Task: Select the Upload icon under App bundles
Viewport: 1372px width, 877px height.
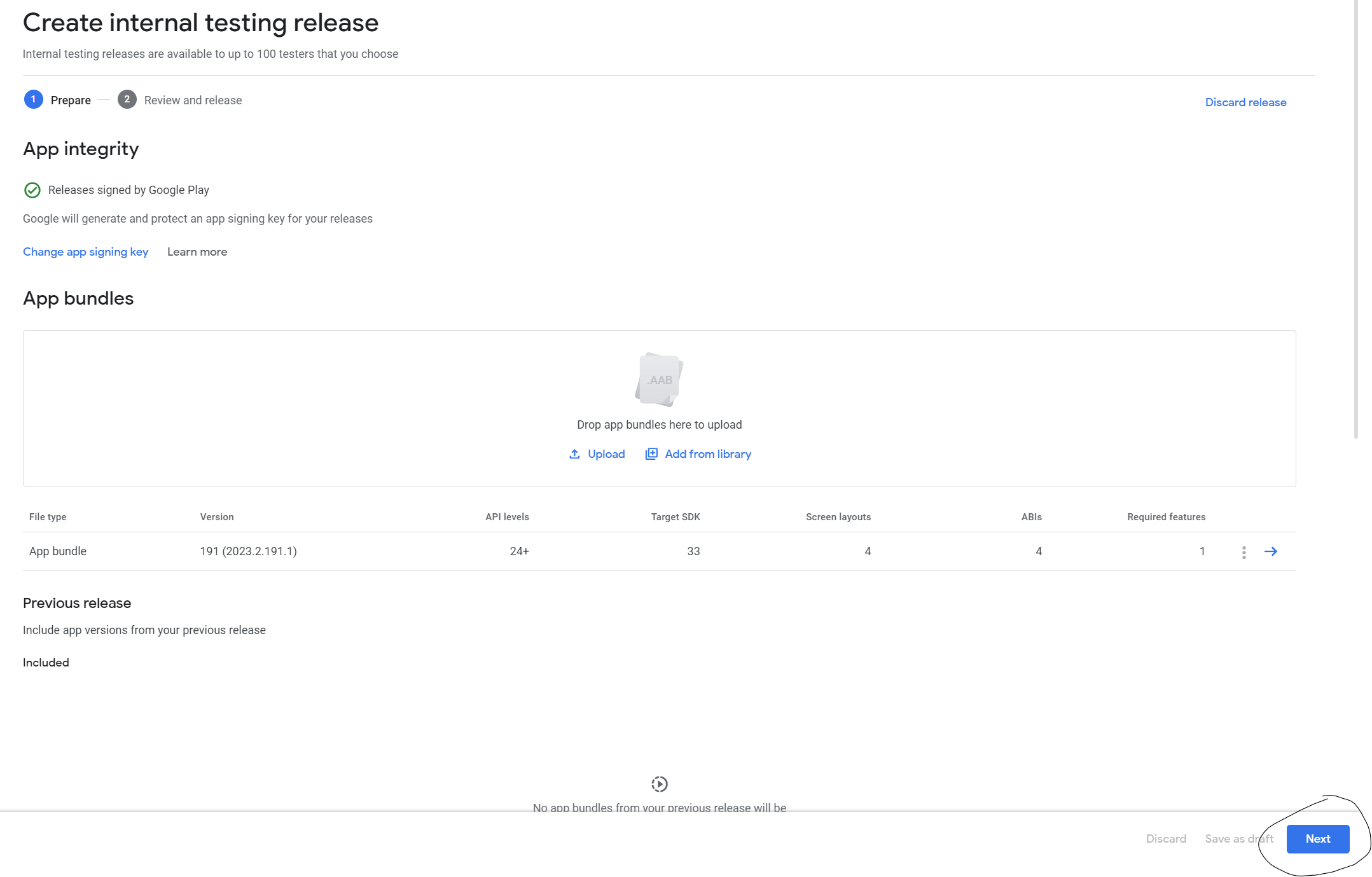Action: click(574, 453)
